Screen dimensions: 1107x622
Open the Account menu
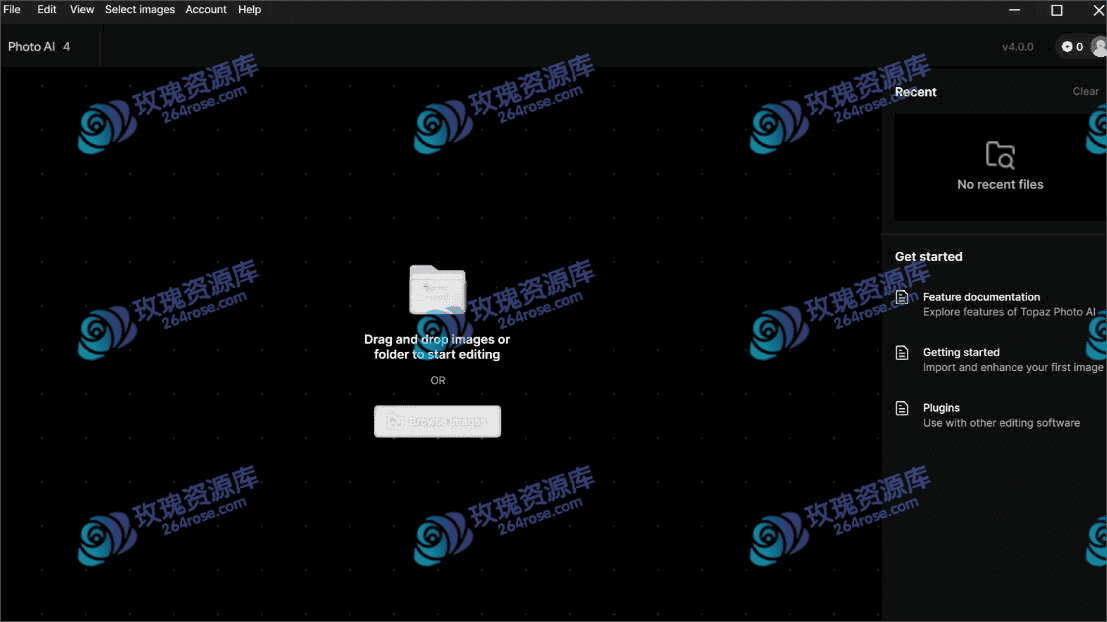coord(206,9)
